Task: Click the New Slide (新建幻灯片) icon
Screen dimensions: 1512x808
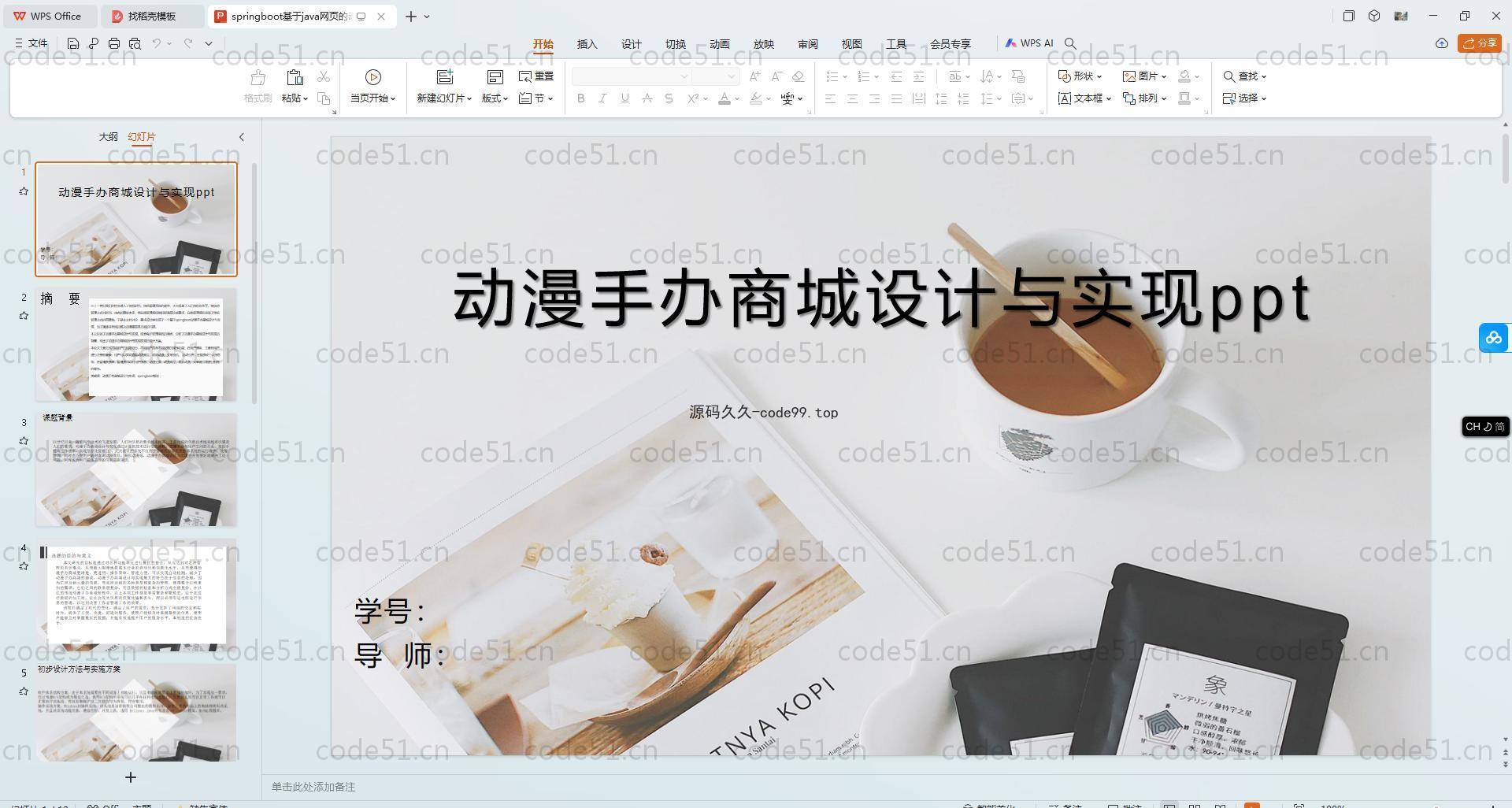Action: (445, 77)
